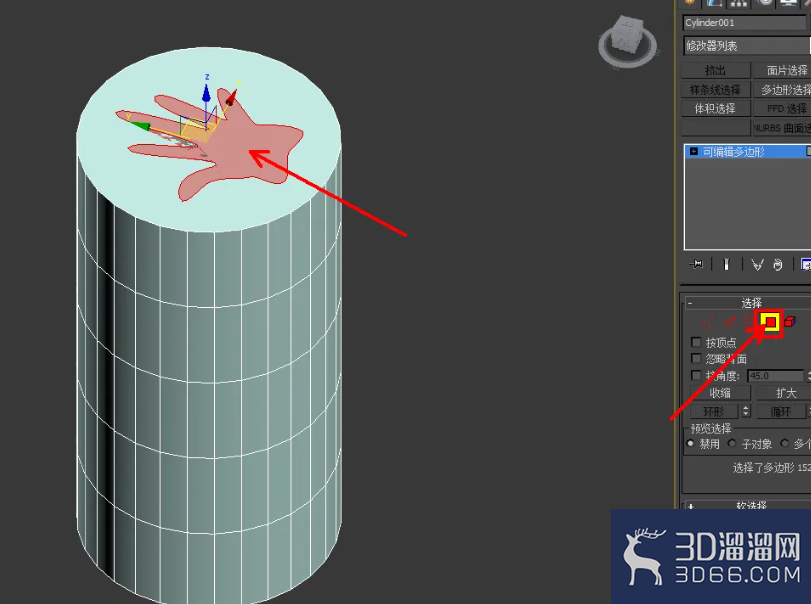
Task: Toggle Show End Result icon
Action: click(726, 265)
